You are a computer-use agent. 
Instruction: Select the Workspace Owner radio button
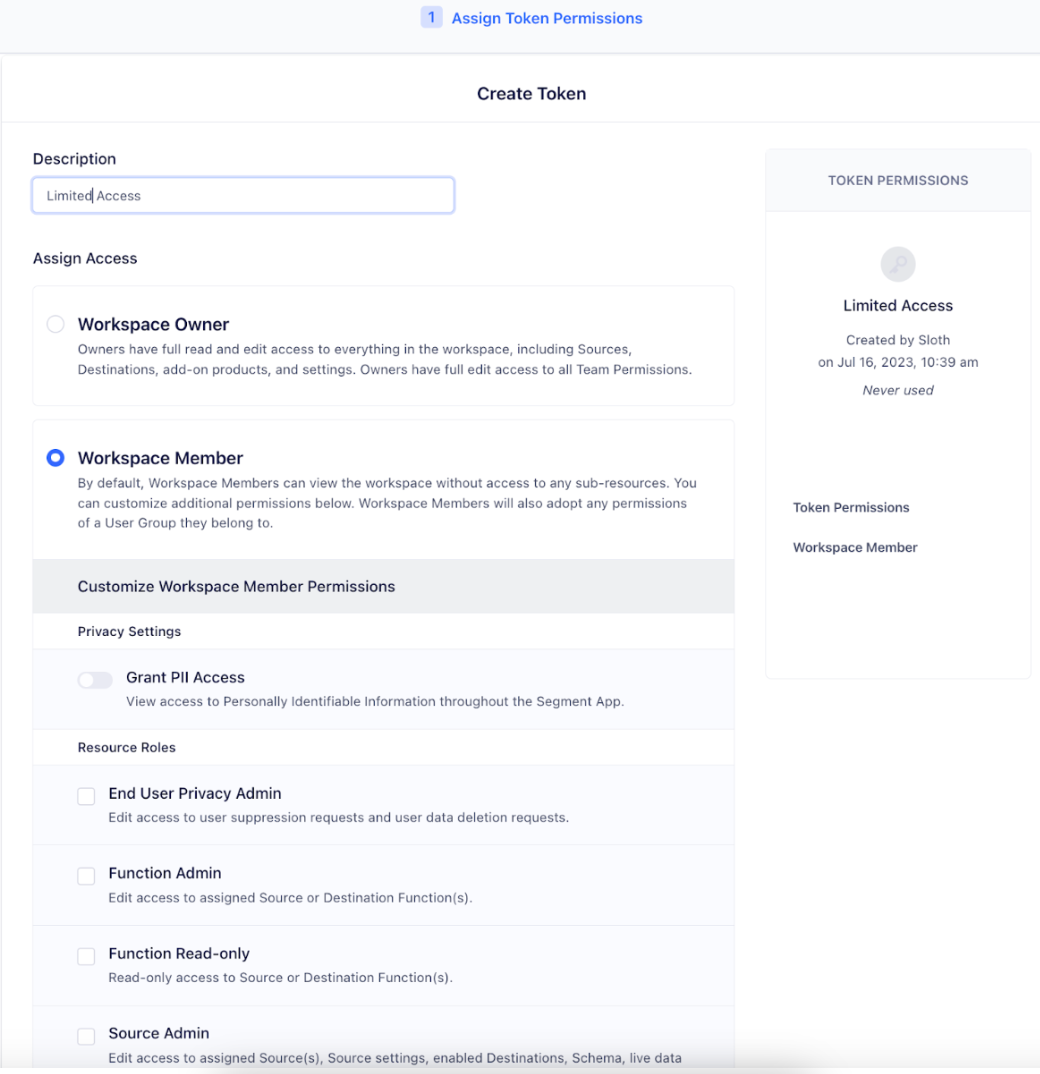coord(55,324)
